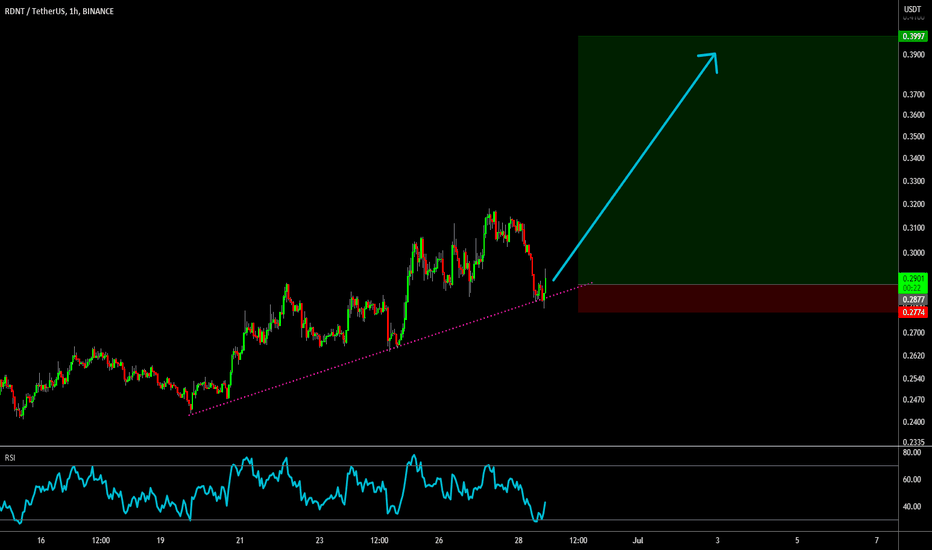Image resolution: width=932 pixels, height=550 pixels.
Task: Select the red 0.2774 stop price label
Action: 913,312
